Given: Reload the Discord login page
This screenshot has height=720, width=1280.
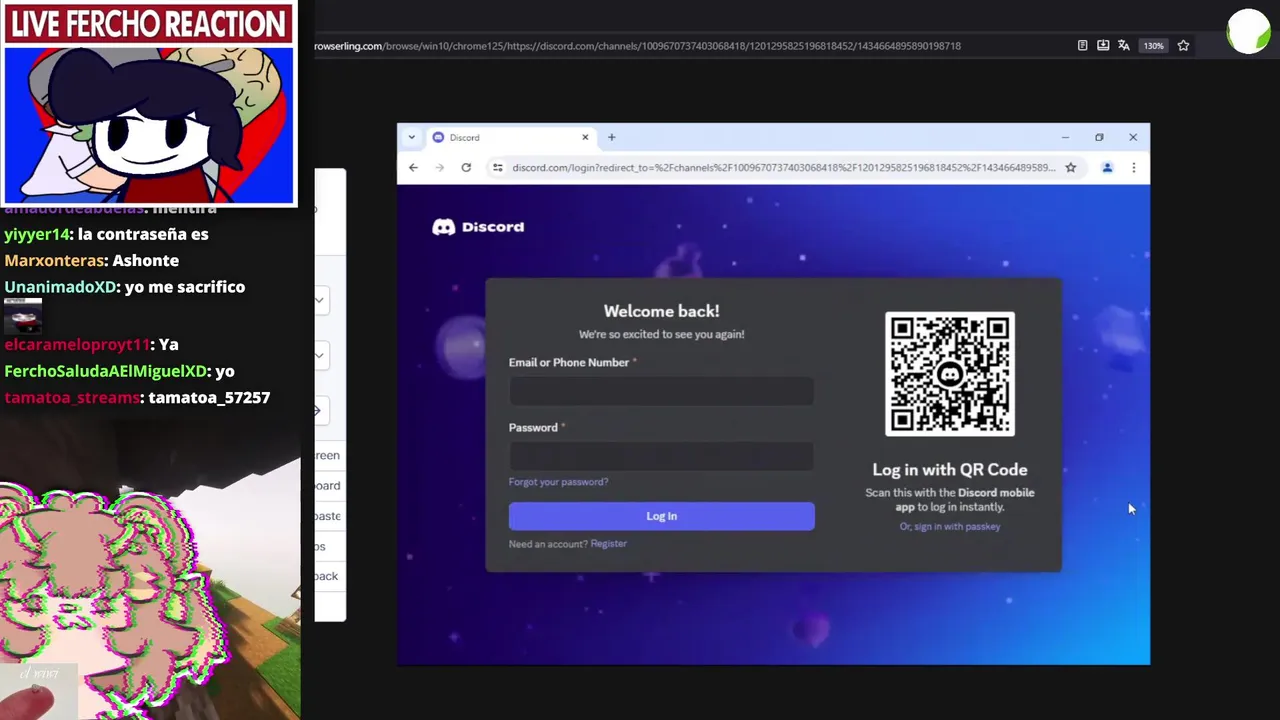Looking at the screenshot, I should tap(466, 167).
